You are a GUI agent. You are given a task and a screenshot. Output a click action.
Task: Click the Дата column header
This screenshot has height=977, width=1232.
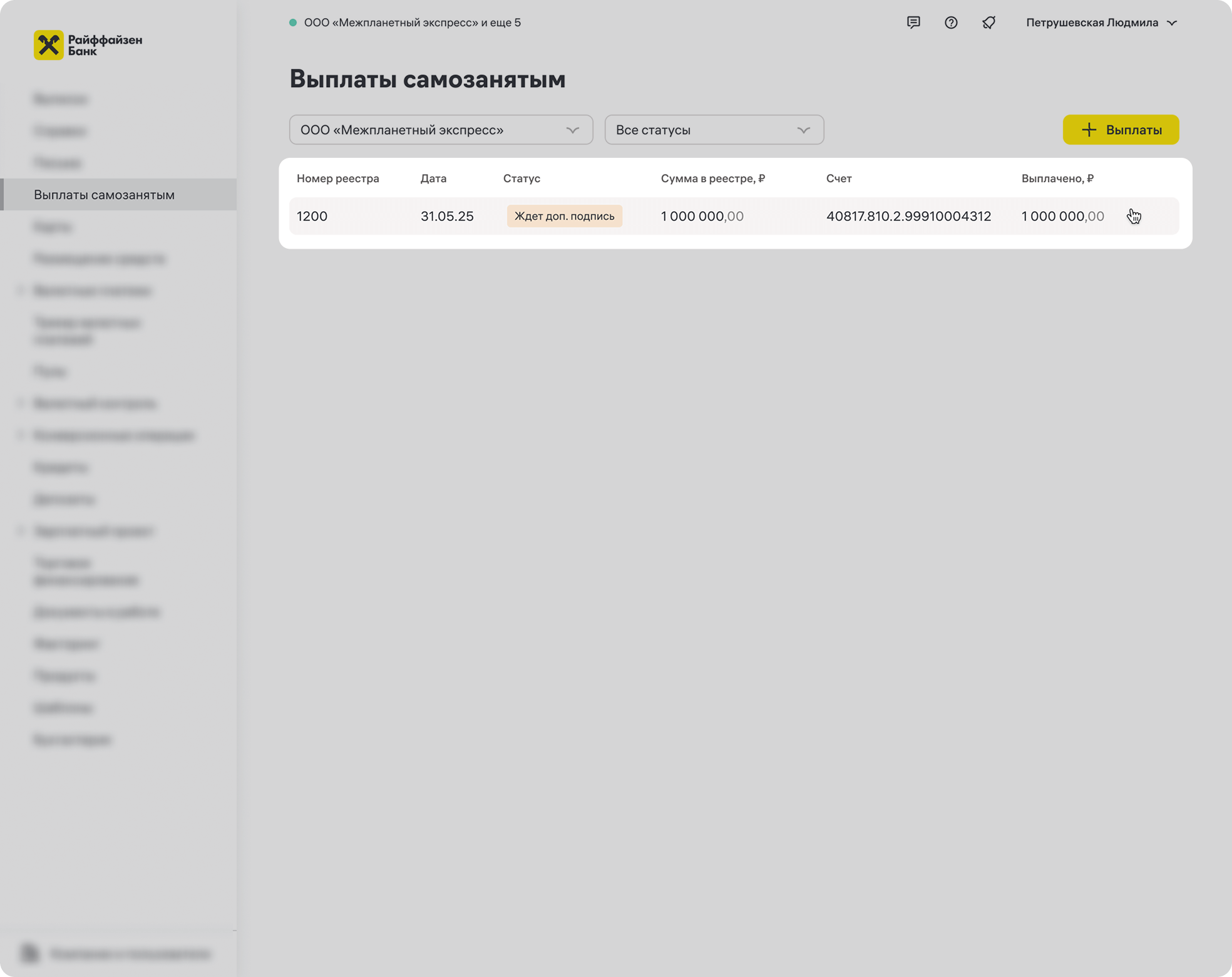click(x=433, y=178)
